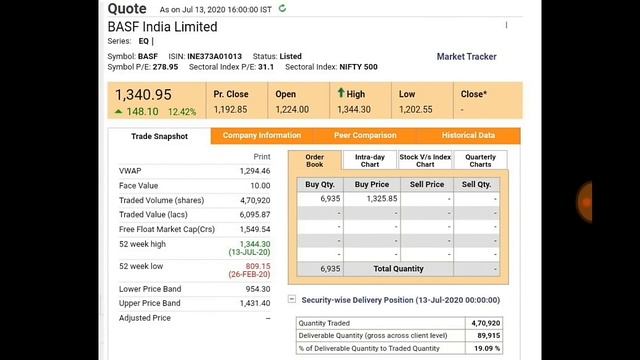This screenshot has width=640, height=360.
Task: Click the 52 week low value 809.15
Action: (258, 266)
